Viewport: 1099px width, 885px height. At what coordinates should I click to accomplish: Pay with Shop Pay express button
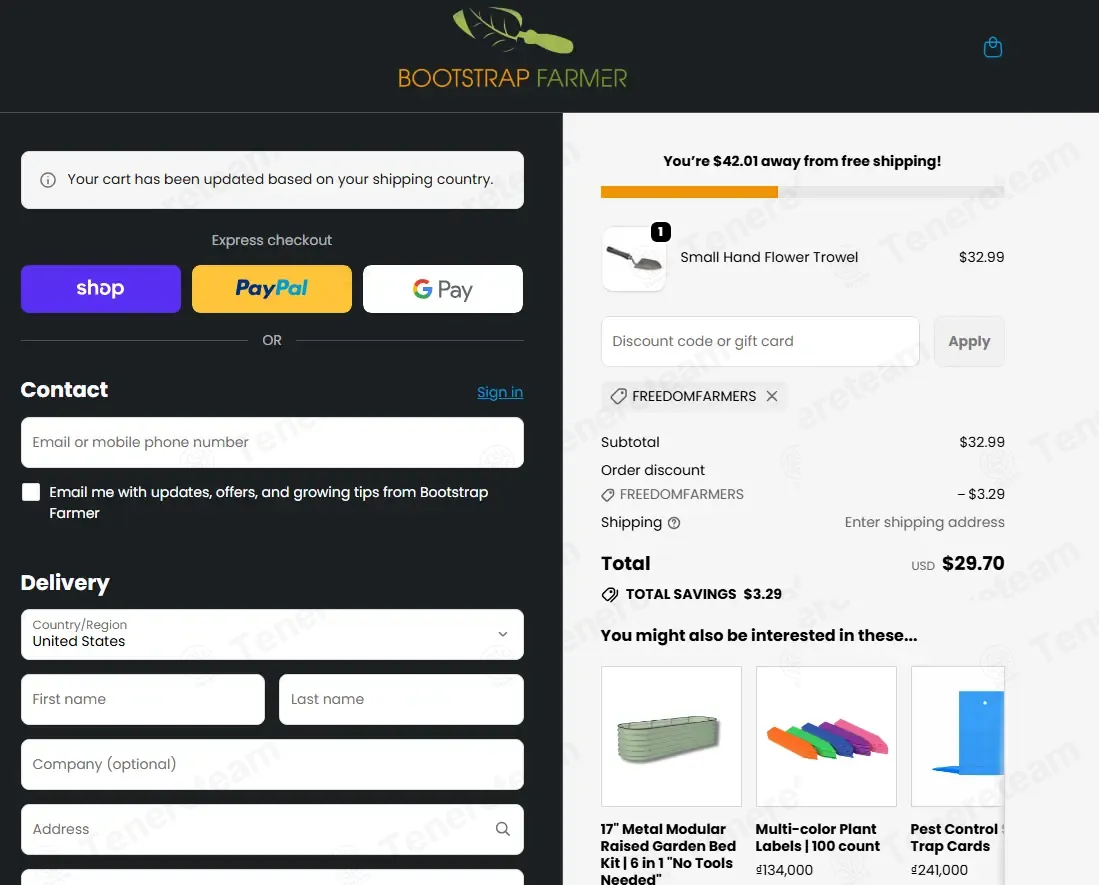[101, 289]
